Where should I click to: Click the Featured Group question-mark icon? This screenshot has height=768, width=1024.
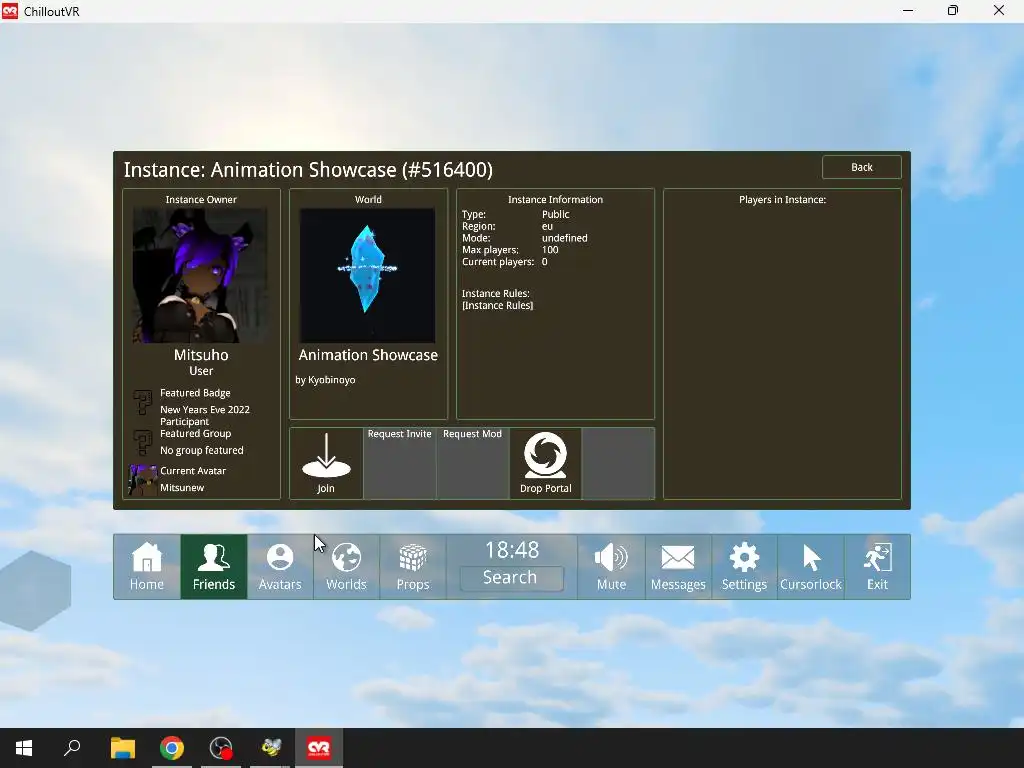(142, 442)
